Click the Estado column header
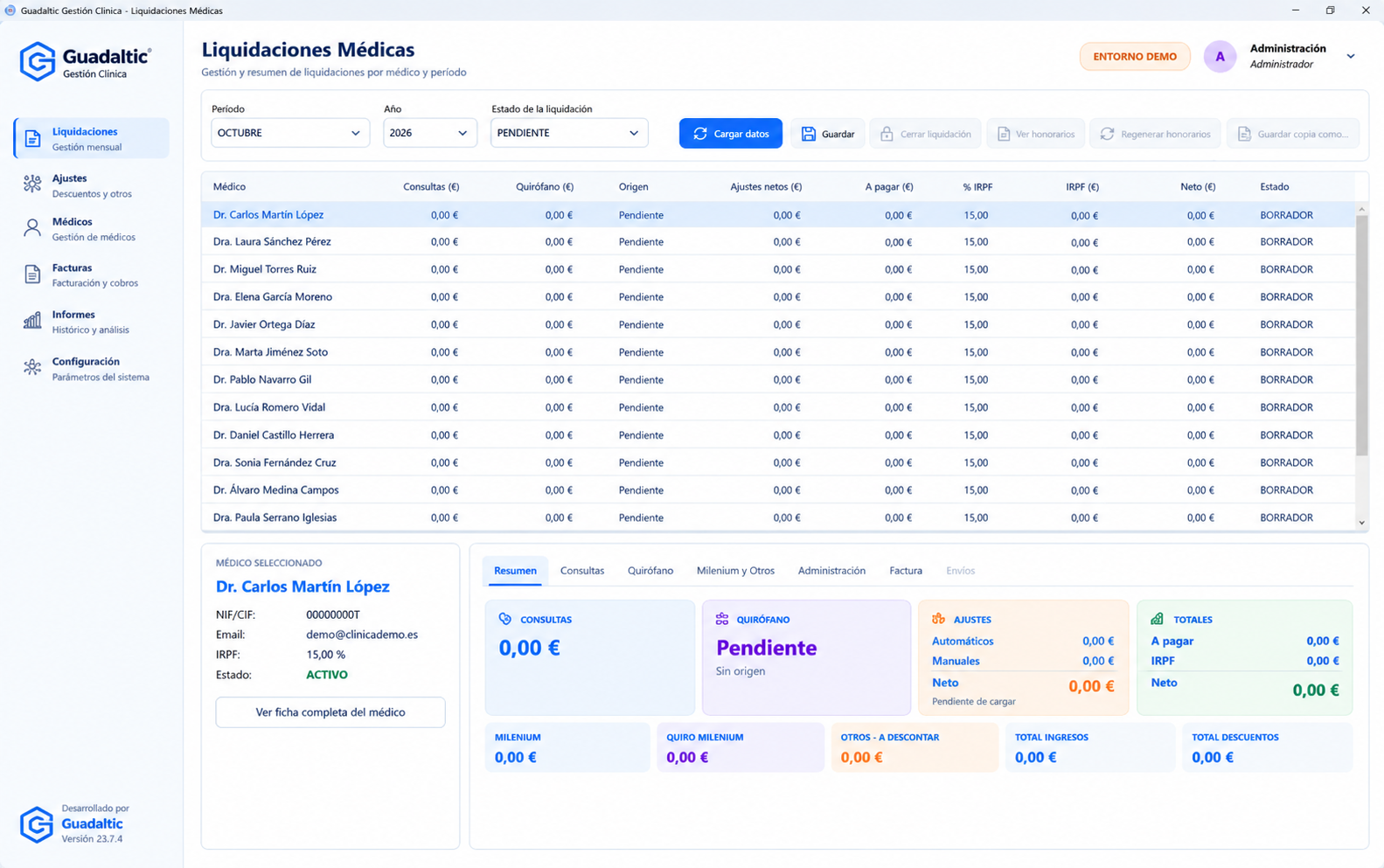1384x868 pixels. (1274, 187)
